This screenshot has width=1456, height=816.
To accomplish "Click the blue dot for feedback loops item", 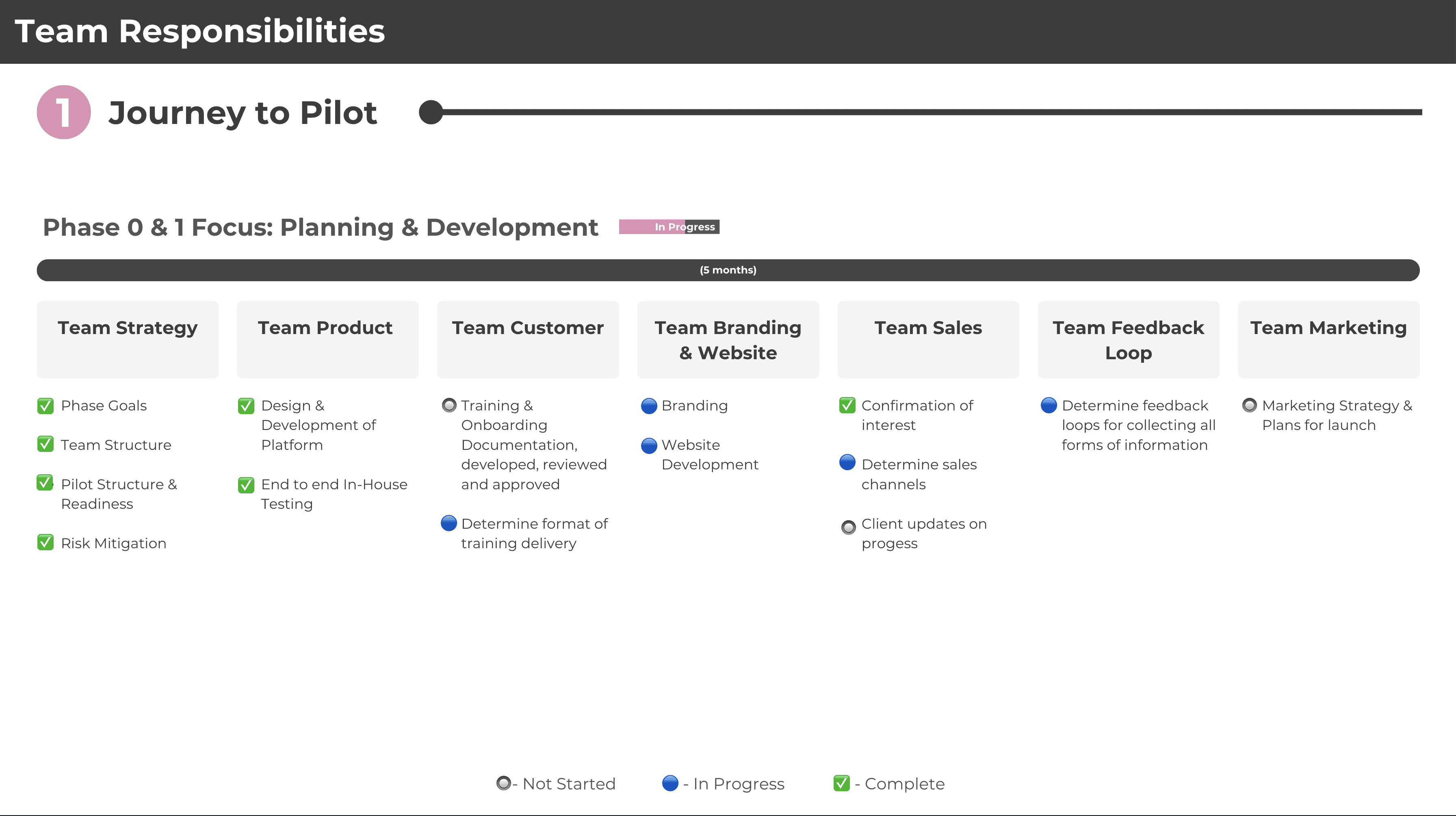I will point(1049,406).
